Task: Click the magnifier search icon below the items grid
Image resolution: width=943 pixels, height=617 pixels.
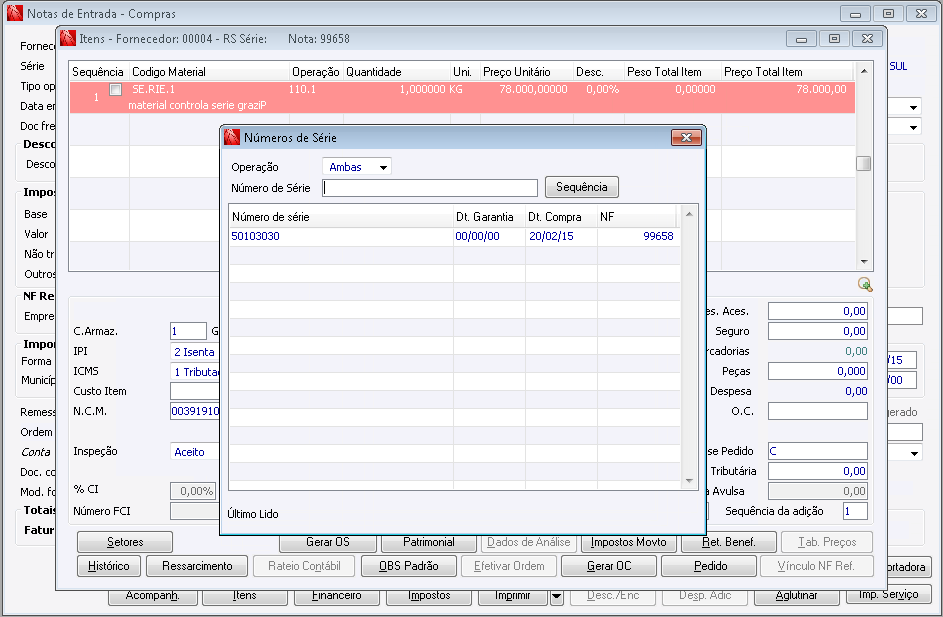Action: [865, 284]
